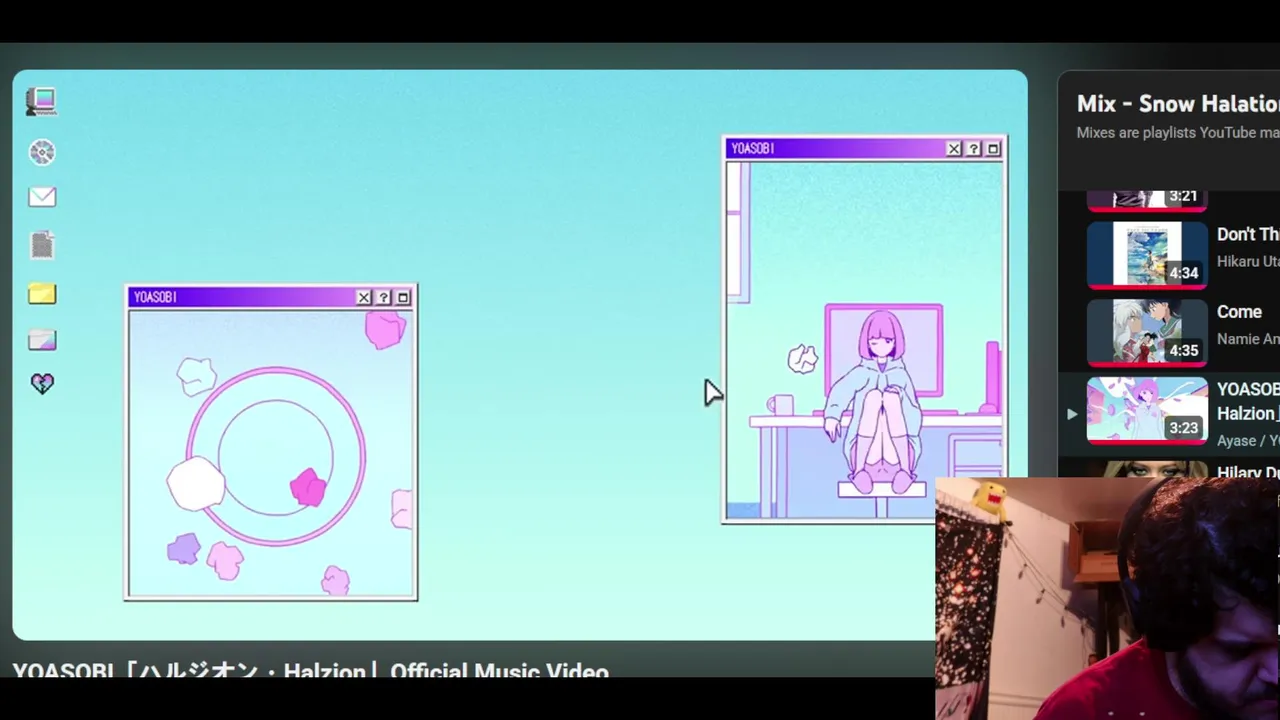Click the X on the left YOASOBI window
The width and height of the screenshot is (1280, 720).
(x=364, y=297)
